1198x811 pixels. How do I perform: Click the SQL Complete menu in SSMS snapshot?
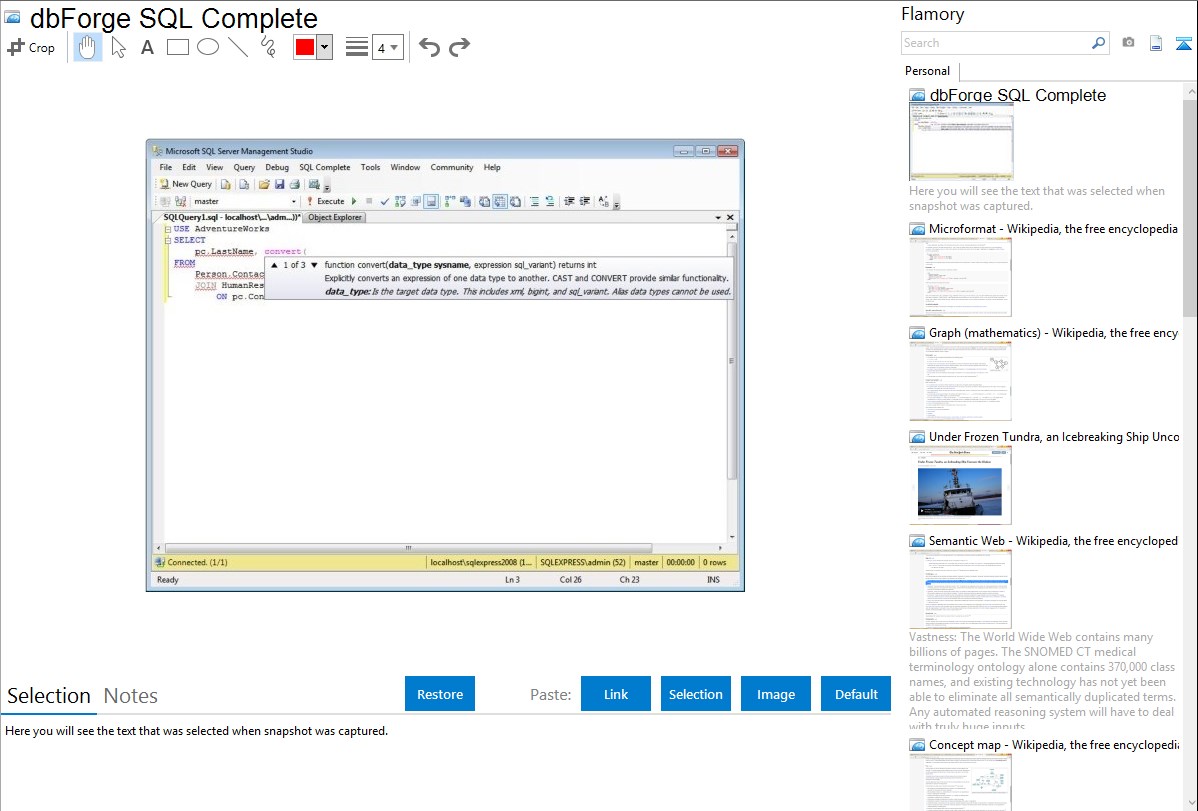[x=325, y=167]
